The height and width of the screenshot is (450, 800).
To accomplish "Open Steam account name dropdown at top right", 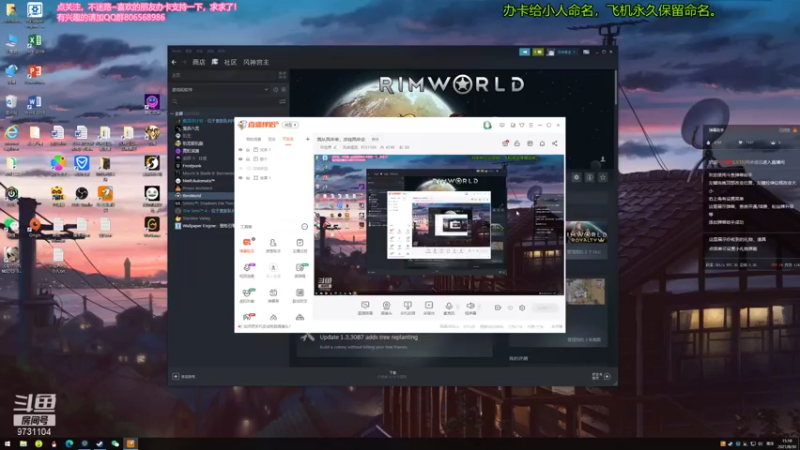I will click(x=566, y=52).
